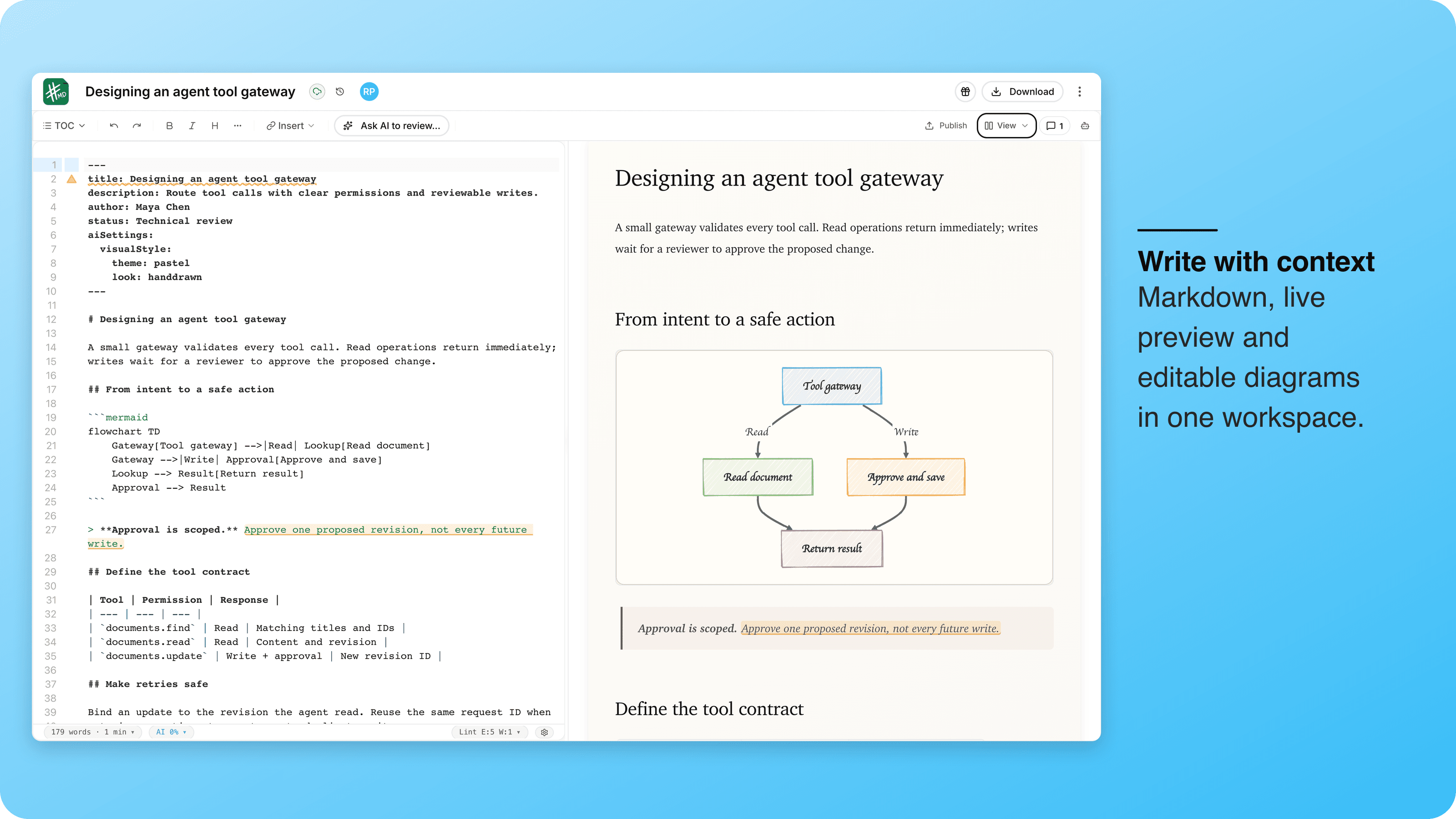
Task: Click the `documents.read` table row
Action: [238, 642]
